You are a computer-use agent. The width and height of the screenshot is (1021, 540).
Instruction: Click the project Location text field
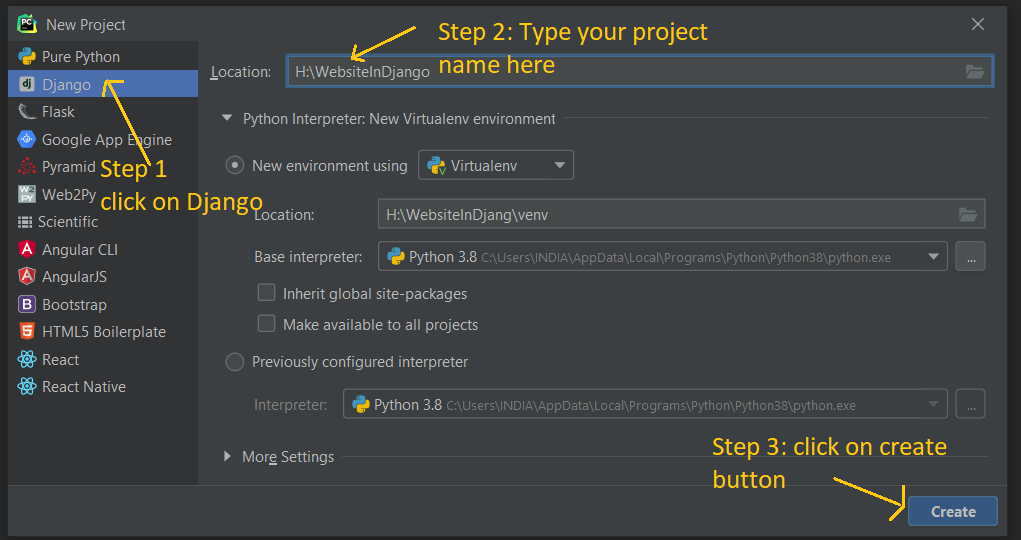[620, 71]
